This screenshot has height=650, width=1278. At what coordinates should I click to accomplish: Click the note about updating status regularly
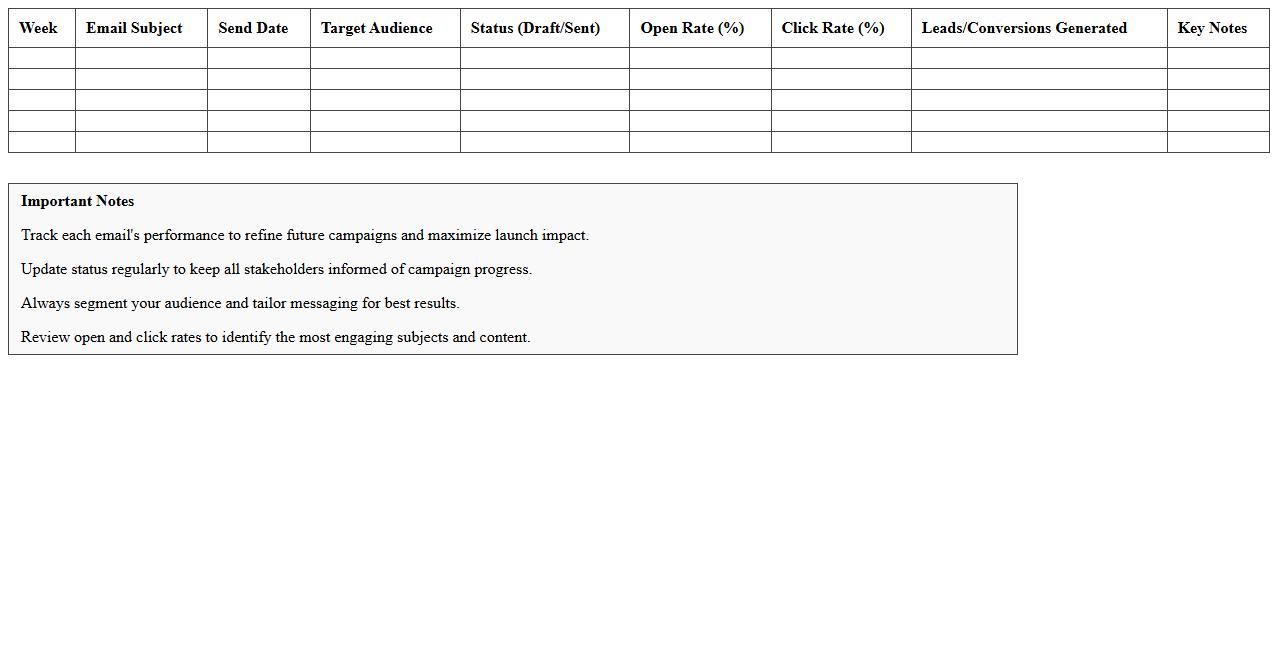point(276,269)
